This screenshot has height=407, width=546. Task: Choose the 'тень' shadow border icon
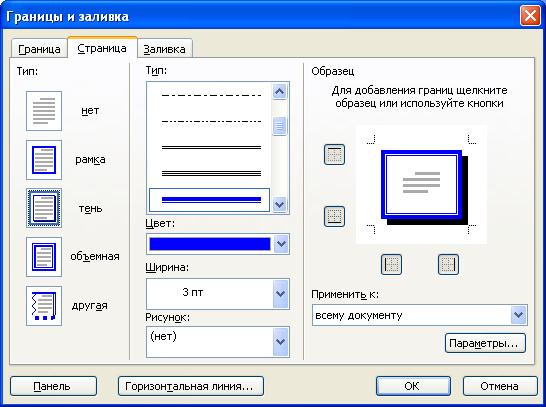tap(44, 208)
